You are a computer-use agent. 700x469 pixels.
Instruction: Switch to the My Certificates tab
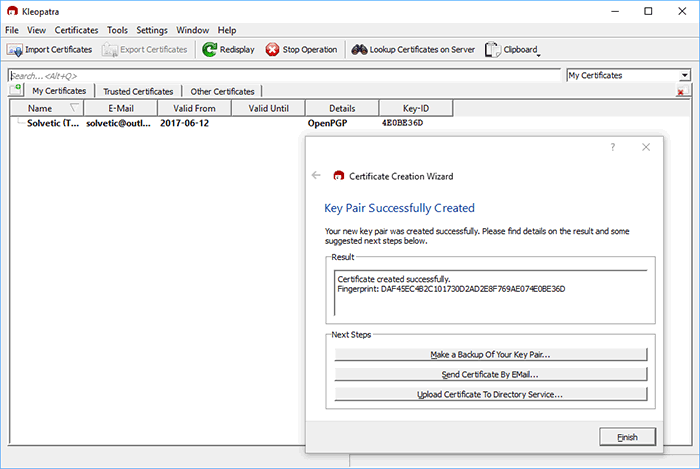pyautogui.click(x=59, y=91)
